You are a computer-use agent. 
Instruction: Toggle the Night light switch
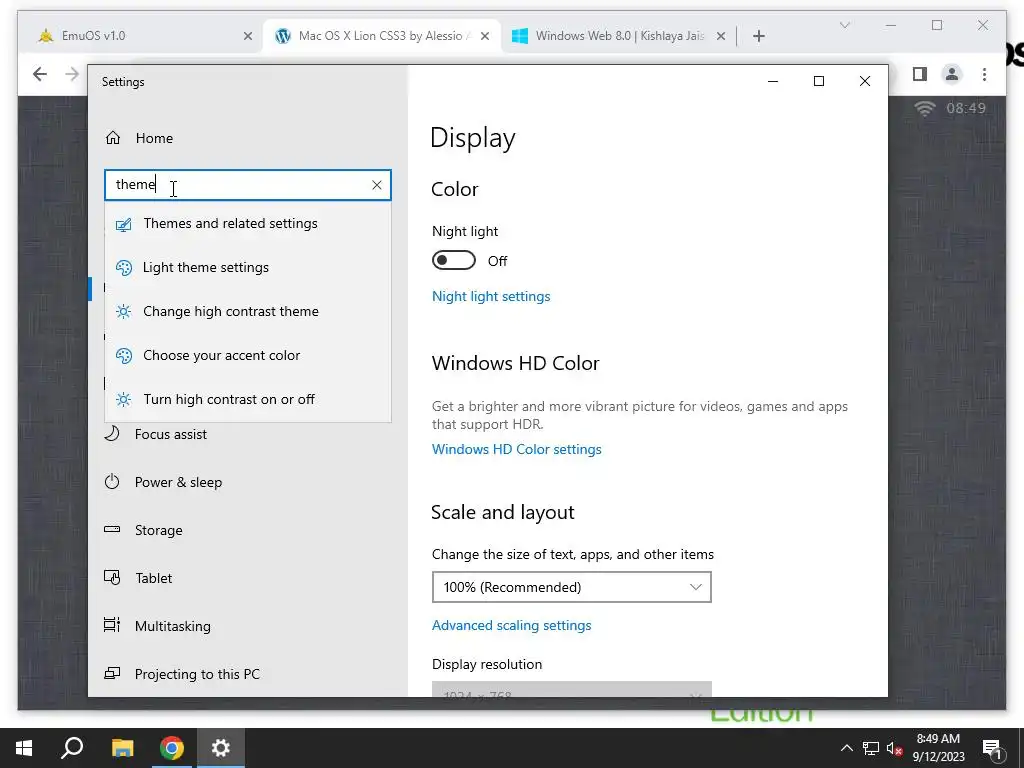pos(454,261)
